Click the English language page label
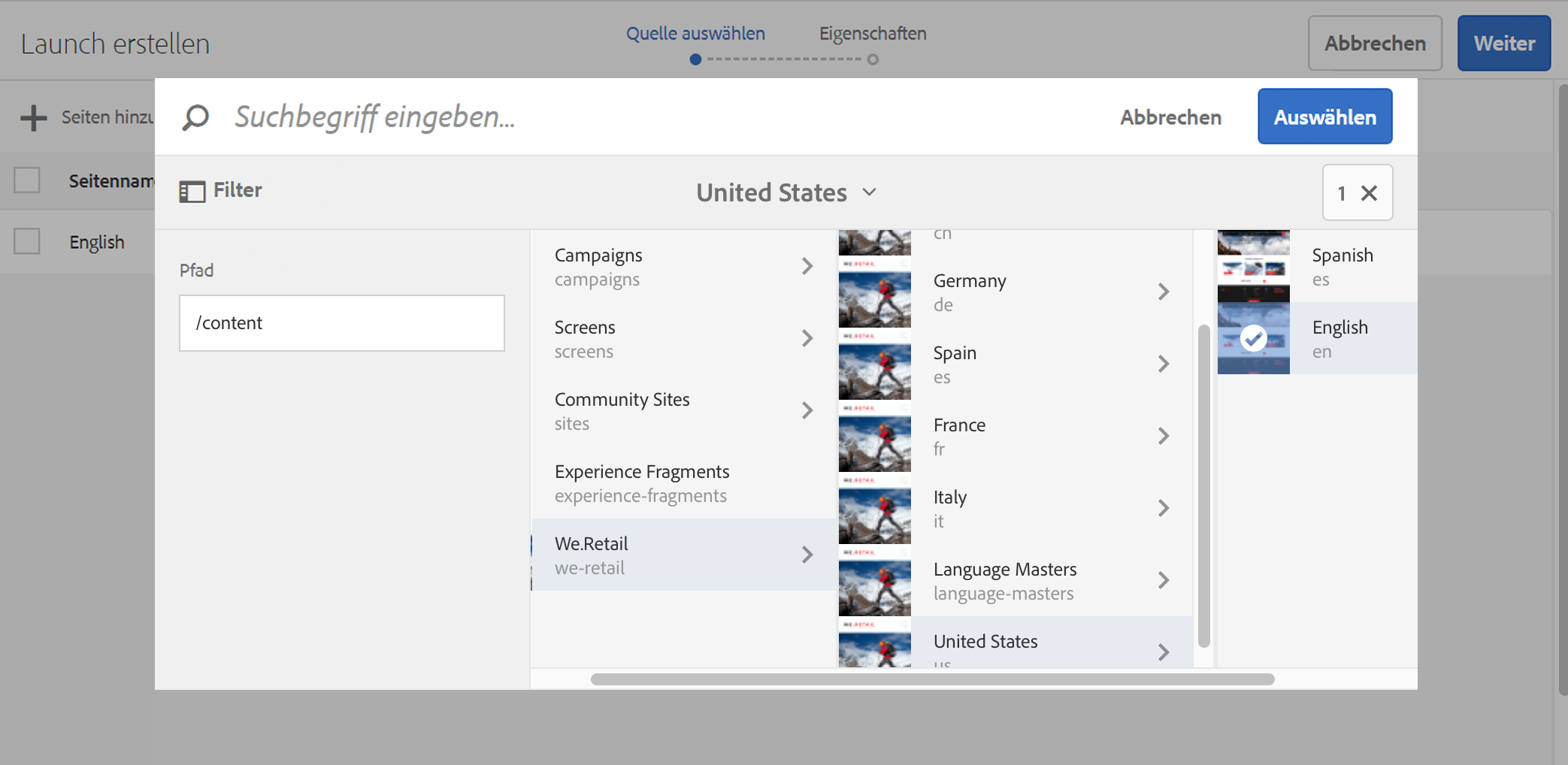The image size is (1568, 765). (1340, 328)
